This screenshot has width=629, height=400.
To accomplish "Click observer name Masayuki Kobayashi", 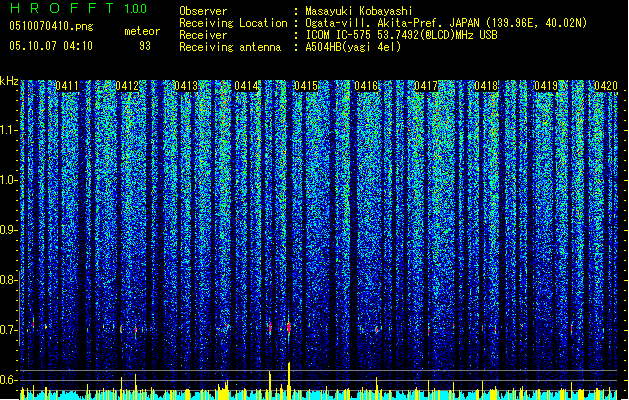I will 359,11.
